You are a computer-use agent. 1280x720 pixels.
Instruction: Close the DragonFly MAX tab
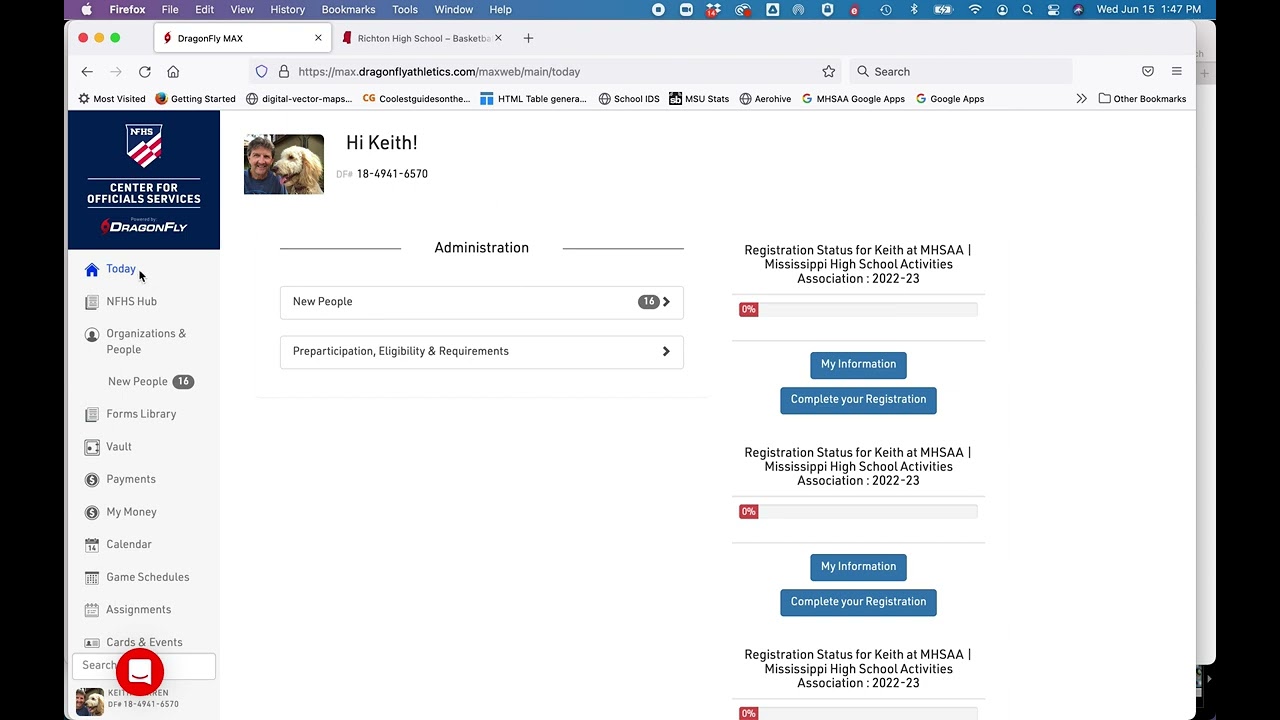coord(318,38)
